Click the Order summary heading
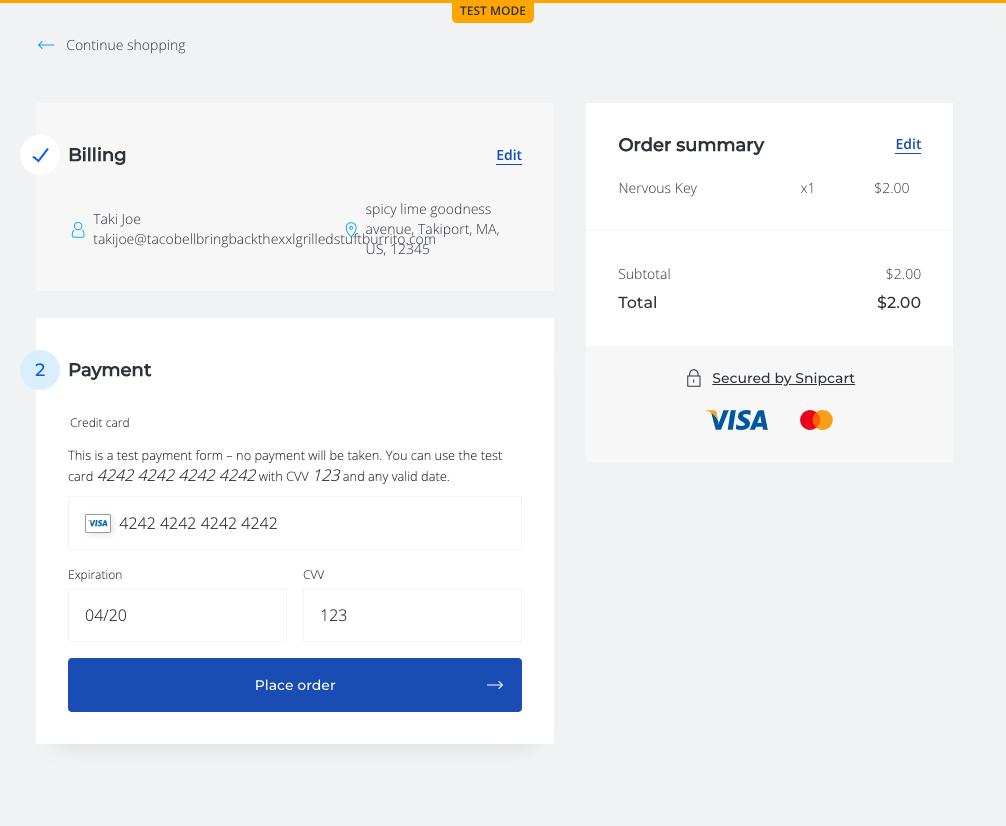Screen dimensions: 1006x826 coord(691,145)
